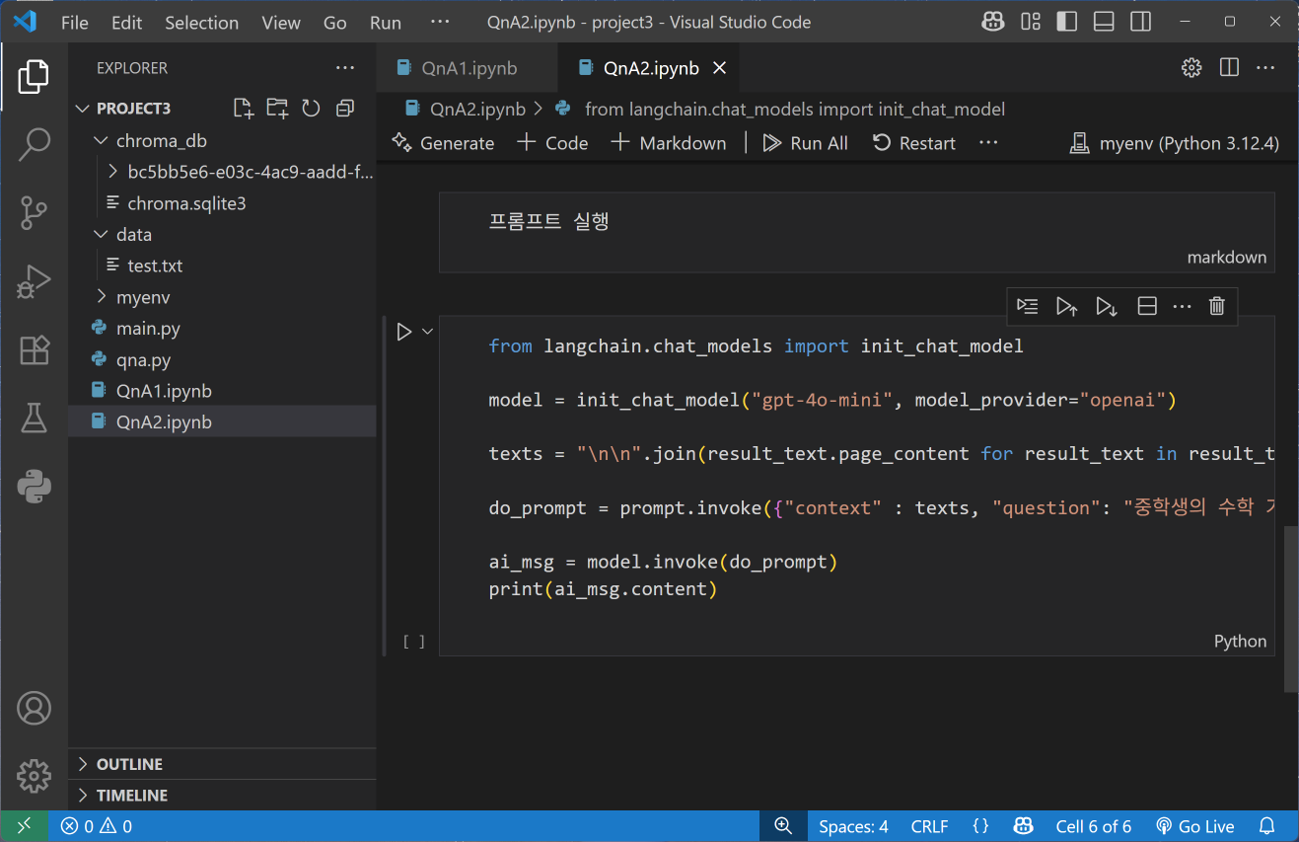1299x842 pixels.
Task: Open Explorer views and more actions
Action: tap(345, 68)
